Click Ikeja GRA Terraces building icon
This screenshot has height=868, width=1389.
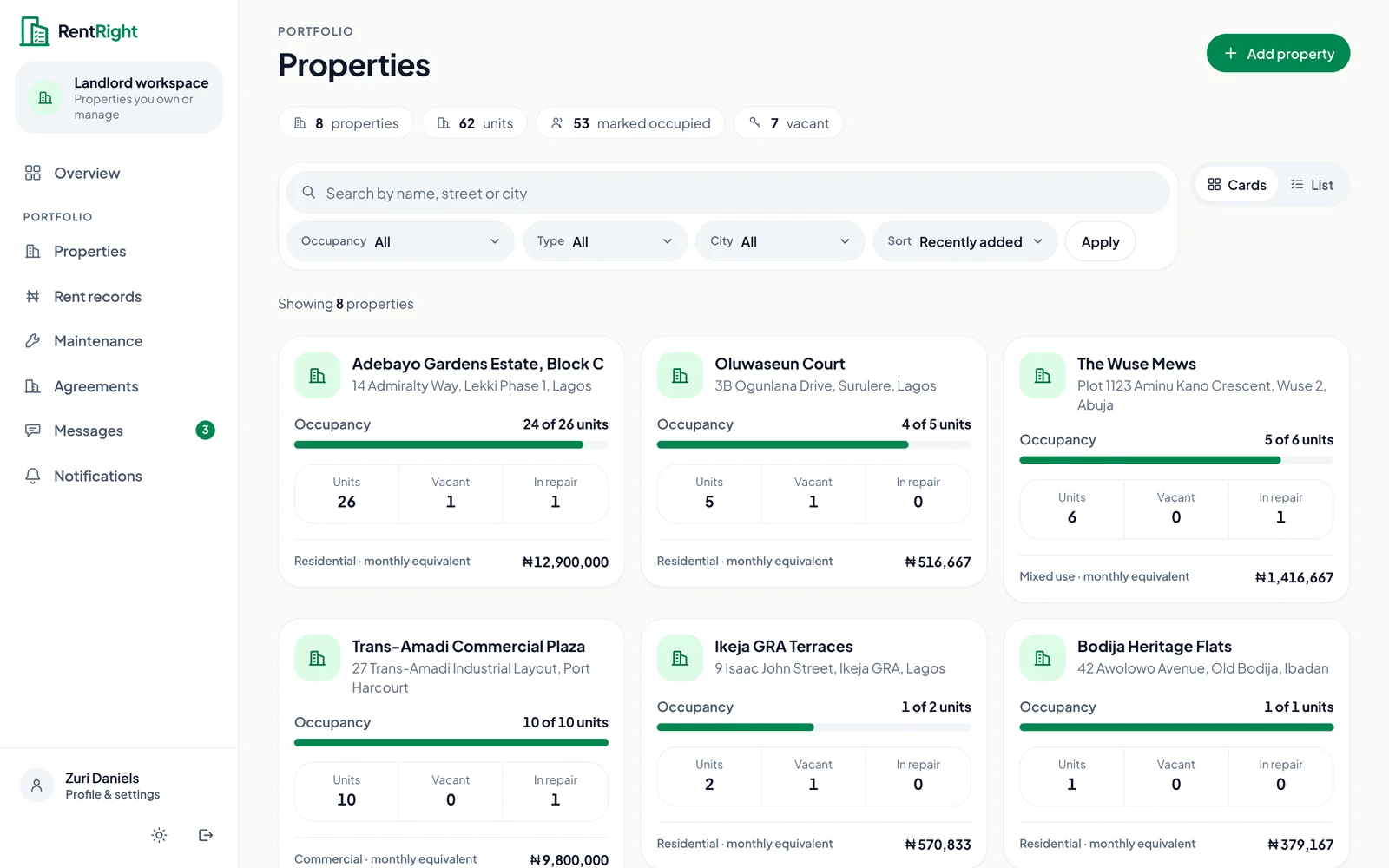click(x=680, y=658)
